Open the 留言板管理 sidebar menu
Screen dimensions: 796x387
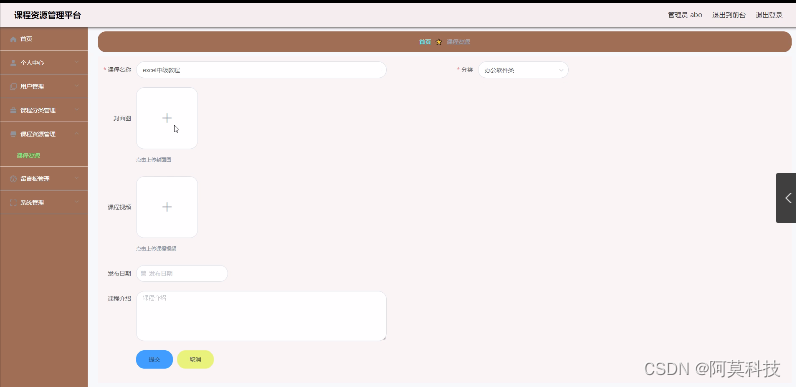[44, 179]
